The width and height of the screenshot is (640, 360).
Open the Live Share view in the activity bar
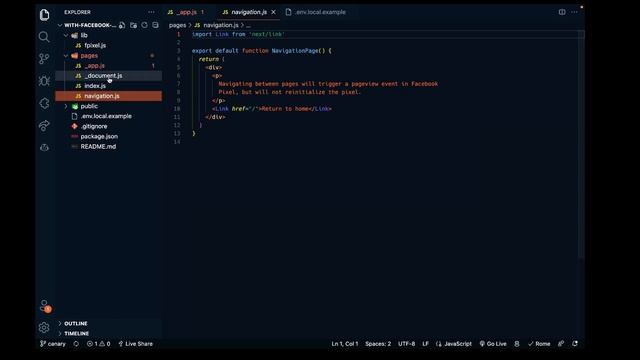(x=44, y=125)
